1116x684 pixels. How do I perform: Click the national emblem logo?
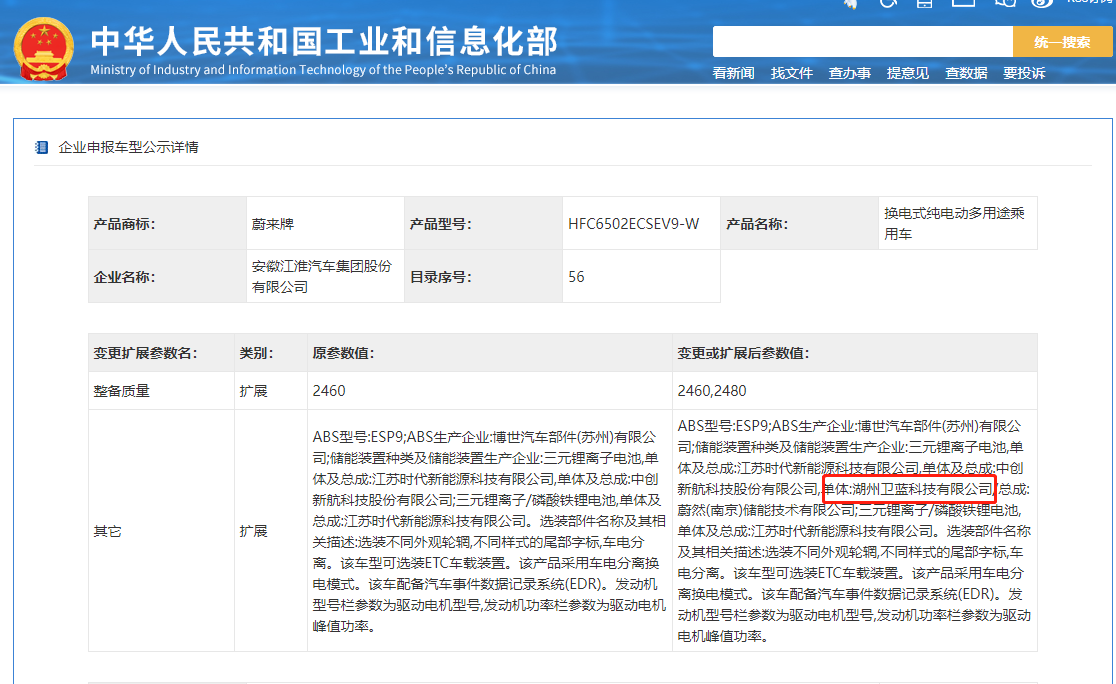pos(43,47)
